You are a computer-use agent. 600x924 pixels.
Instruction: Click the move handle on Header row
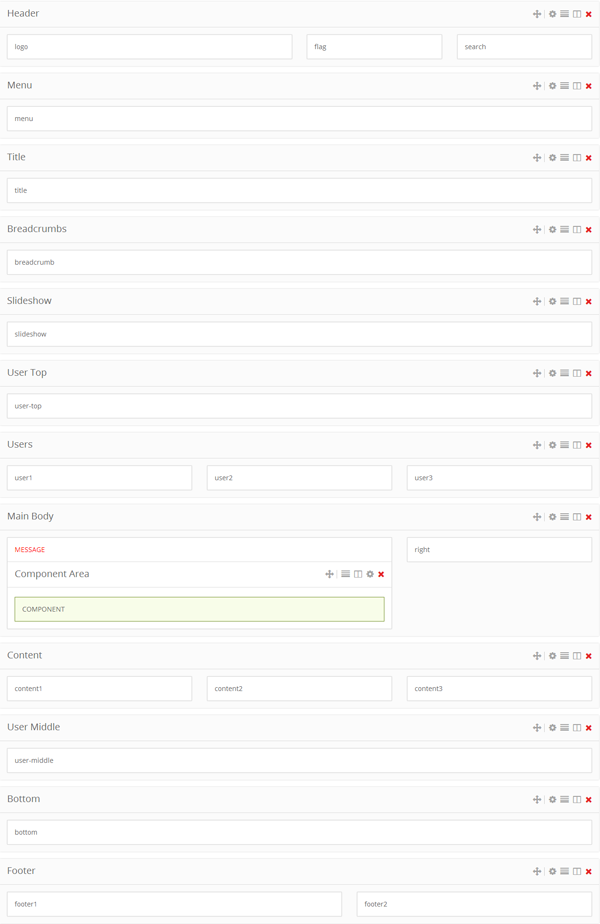(x=537, y=14)
